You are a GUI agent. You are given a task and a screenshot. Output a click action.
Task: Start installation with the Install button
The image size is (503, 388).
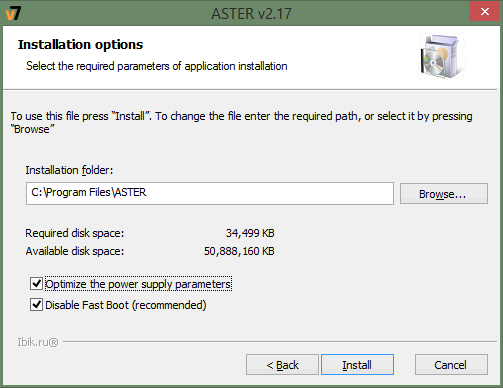tap(357, 365)
